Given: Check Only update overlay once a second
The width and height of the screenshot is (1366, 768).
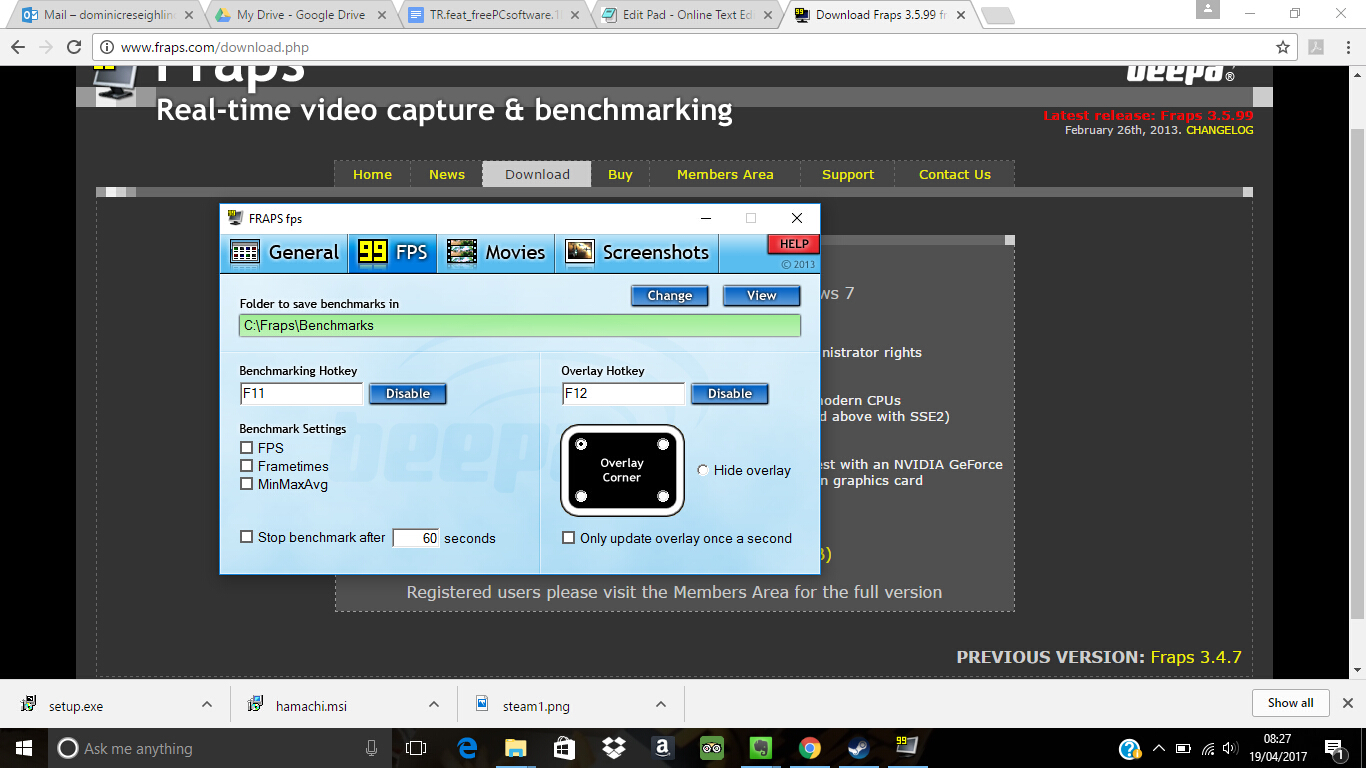Looking at the screenshot, I should coord(569,538).
